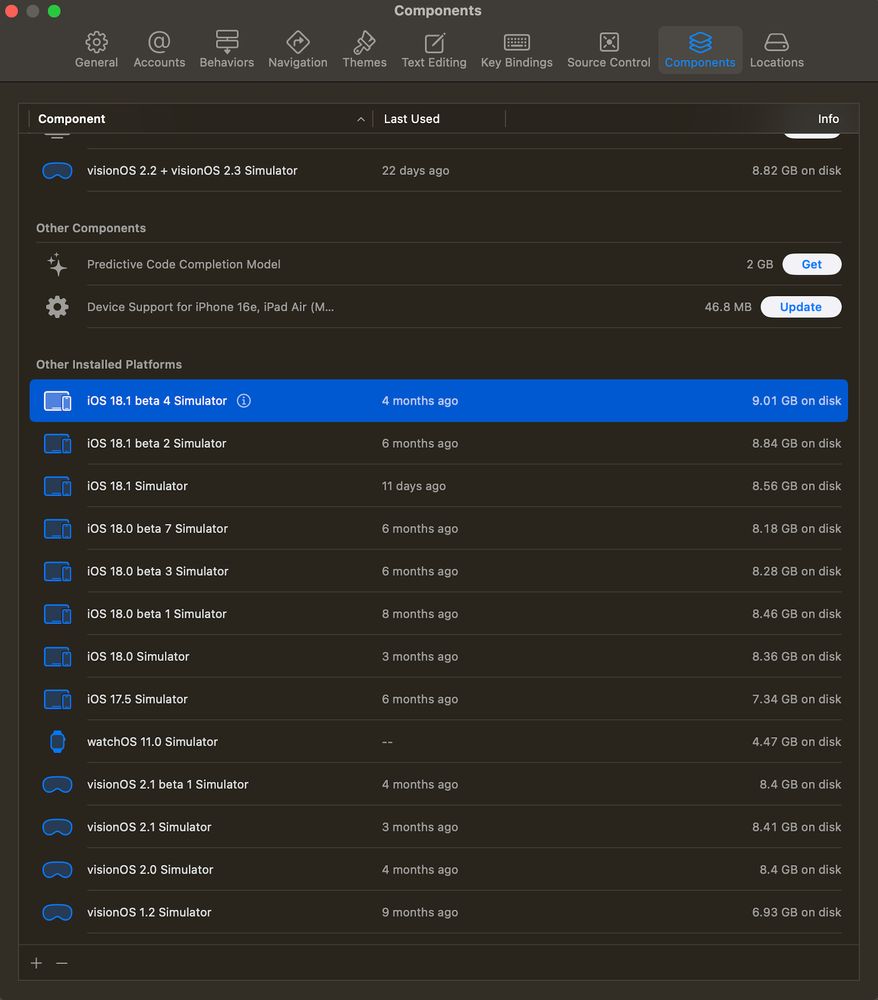
Task: Click the Last Used column header
Action: pos(439,119)
